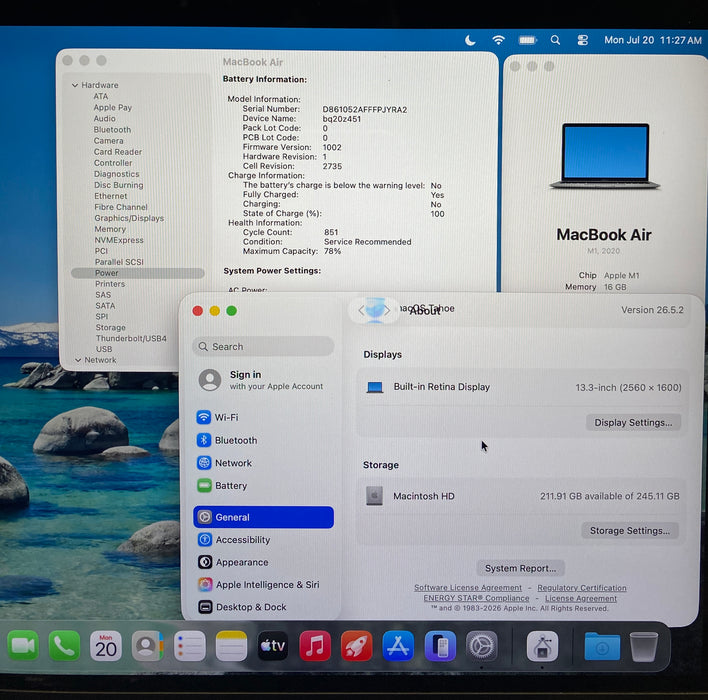Go back with Settings toolbar left chevron
708x700 pixels.
point(361,310)
